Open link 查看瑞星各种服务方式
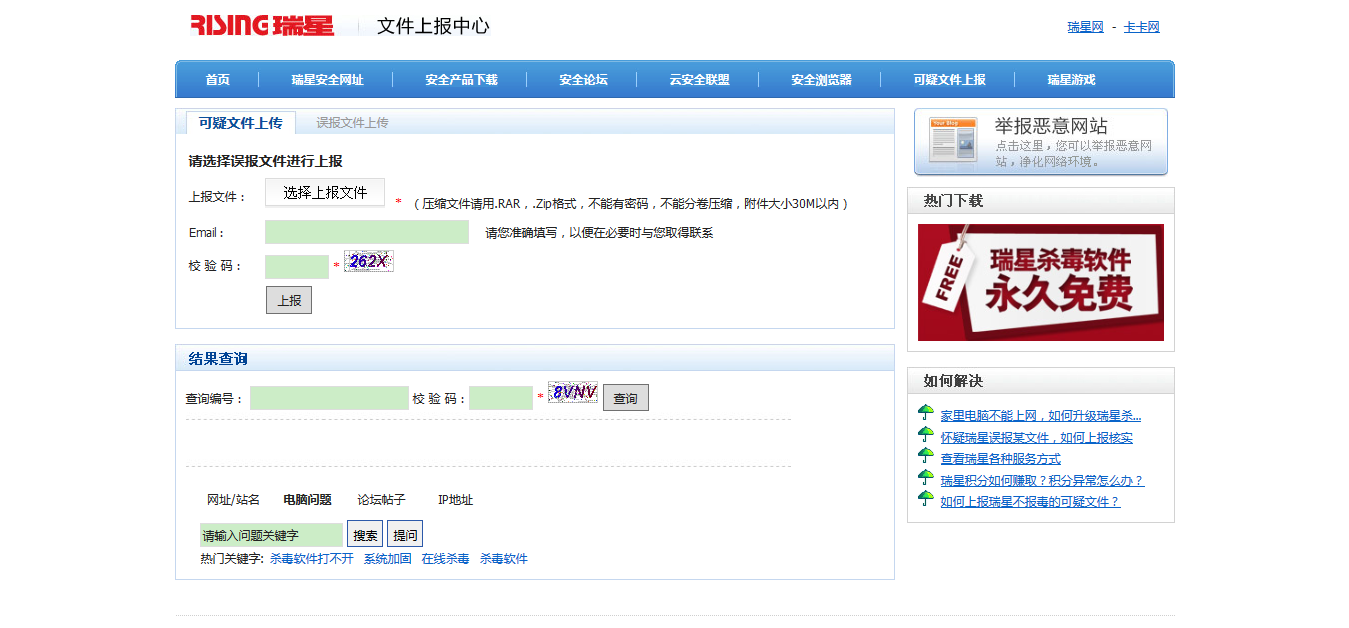This screenshot has width=1349, height=628. click(1000, 458)
